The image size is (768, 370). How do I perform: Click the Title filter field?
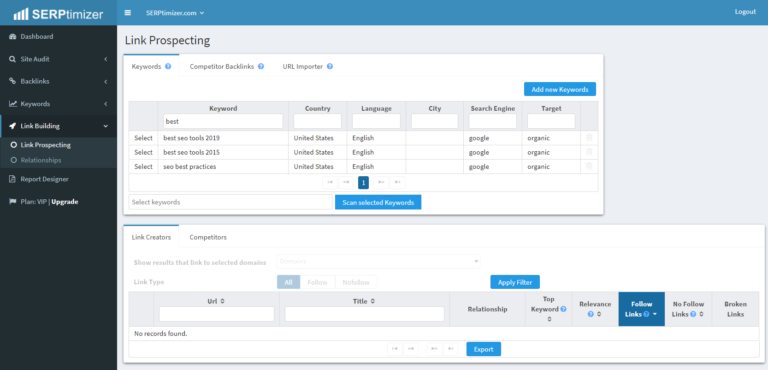click(x=364, y=314)
